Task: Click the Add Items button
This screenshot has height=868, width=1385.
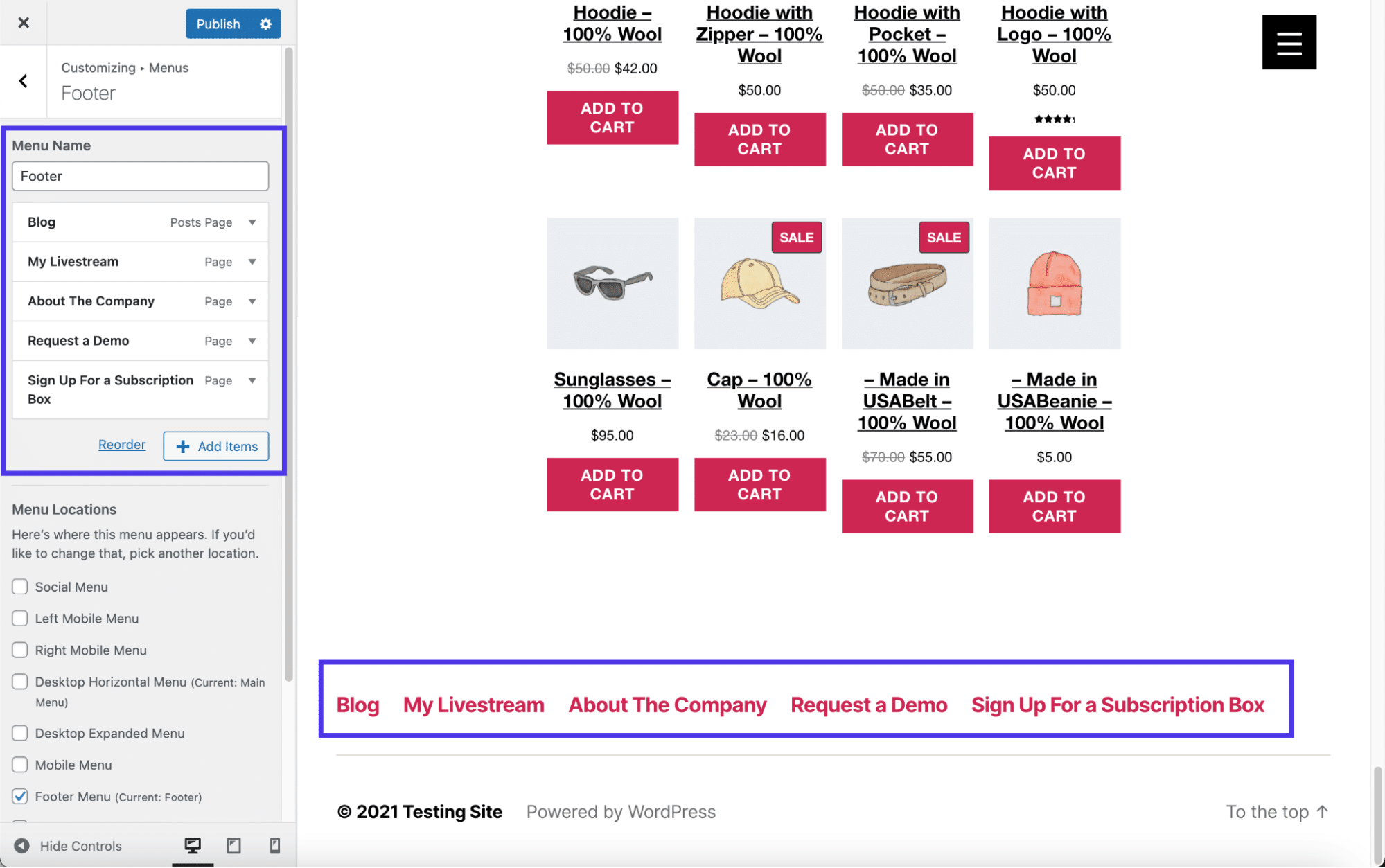Action: pyautogui.click(x=215, y=446)
